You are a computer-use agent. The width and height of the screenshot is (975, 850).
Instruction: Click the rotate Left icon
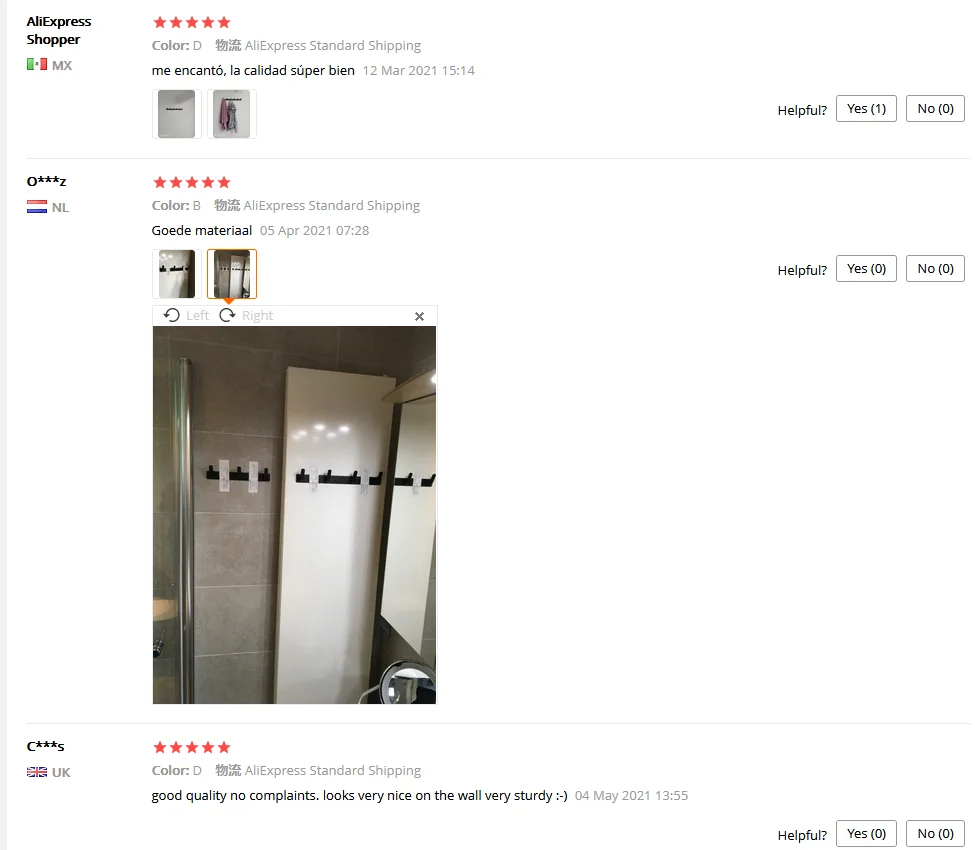pyautogui.click(x=172, y=315)
